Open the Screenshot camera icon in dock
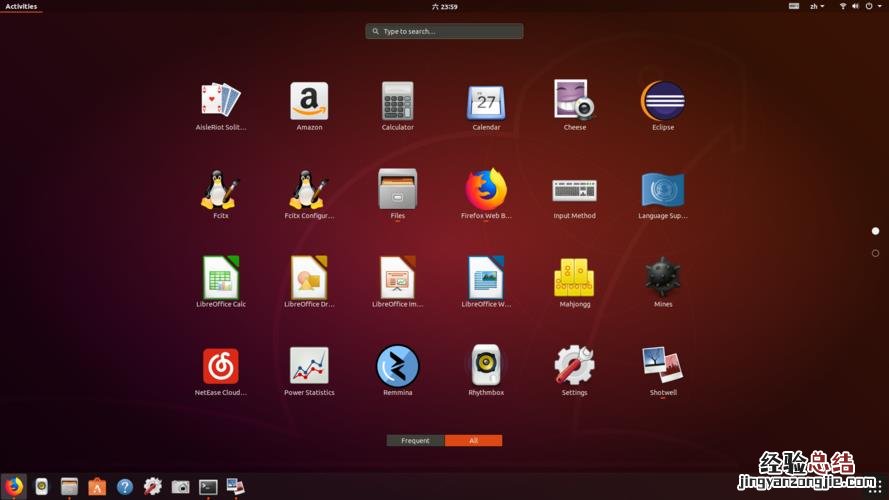Image resolution: width=889 pixels, height=500 pixels. (x=180, y=486)
